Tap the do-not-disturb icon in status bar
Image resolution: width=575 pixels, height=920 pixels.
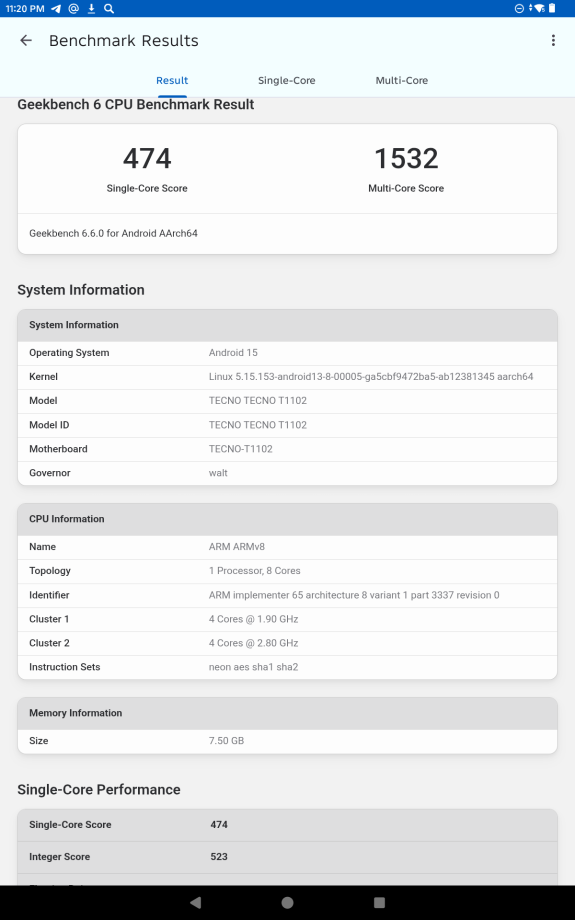coord(519,8)
